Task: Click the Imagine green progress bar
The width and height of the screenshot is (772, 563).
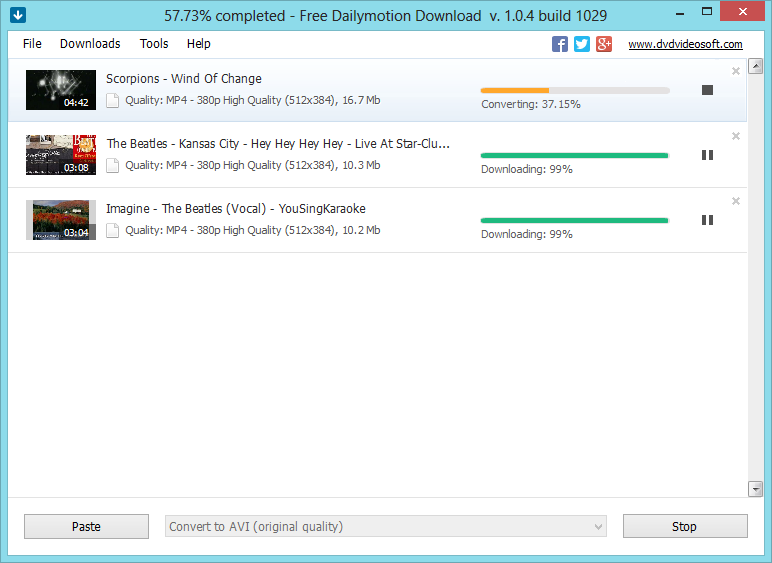Action: 575,220
